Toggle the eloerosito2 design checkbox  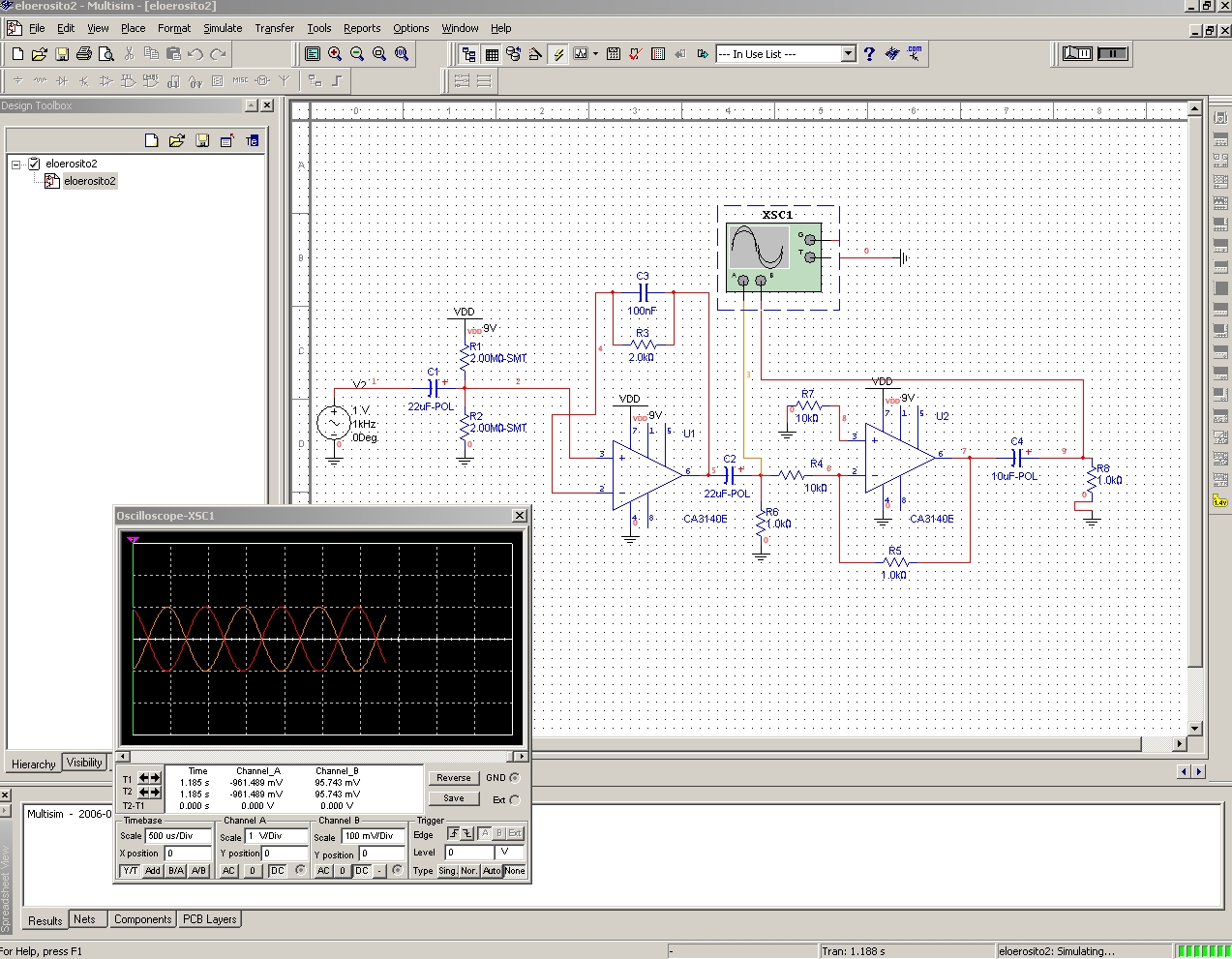click(x=34, y=164)
